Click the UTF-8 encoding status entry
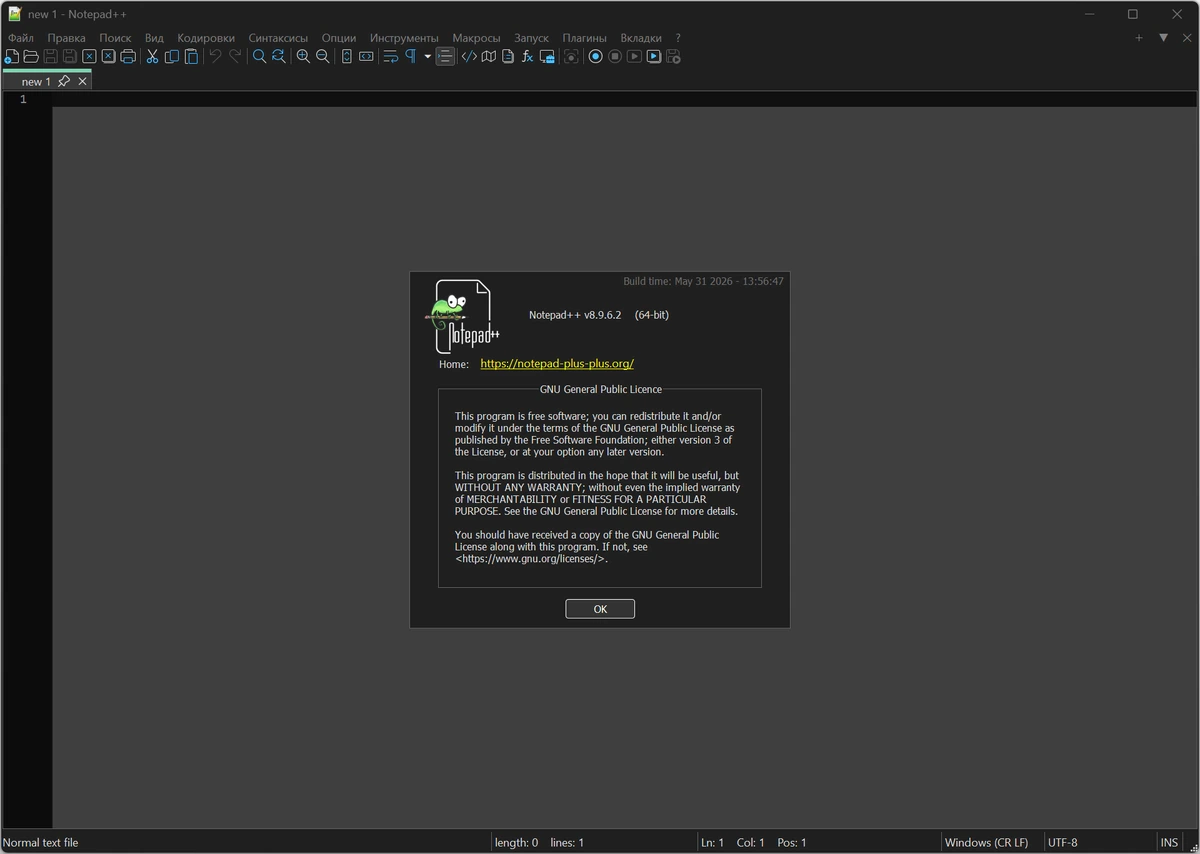 point(1063,843)
